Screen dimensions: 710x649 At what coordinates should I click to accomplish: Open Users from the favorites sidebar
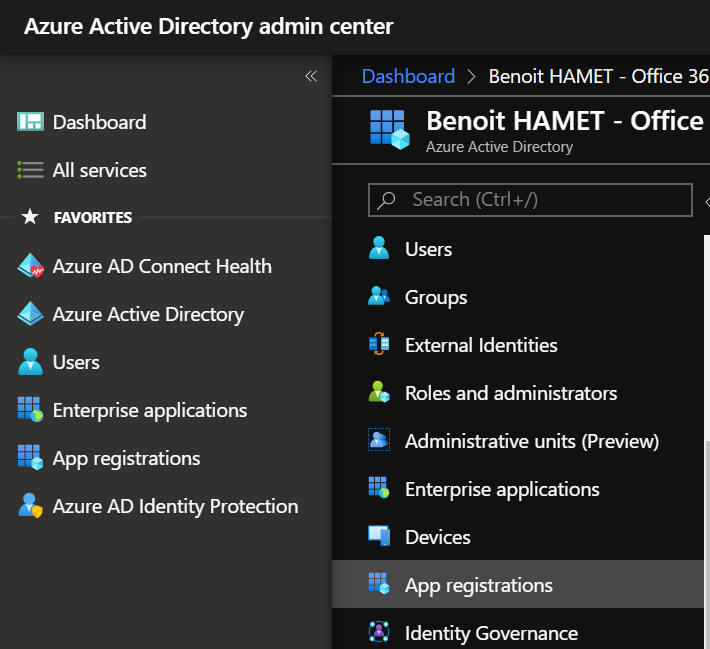tap(76, 362)
